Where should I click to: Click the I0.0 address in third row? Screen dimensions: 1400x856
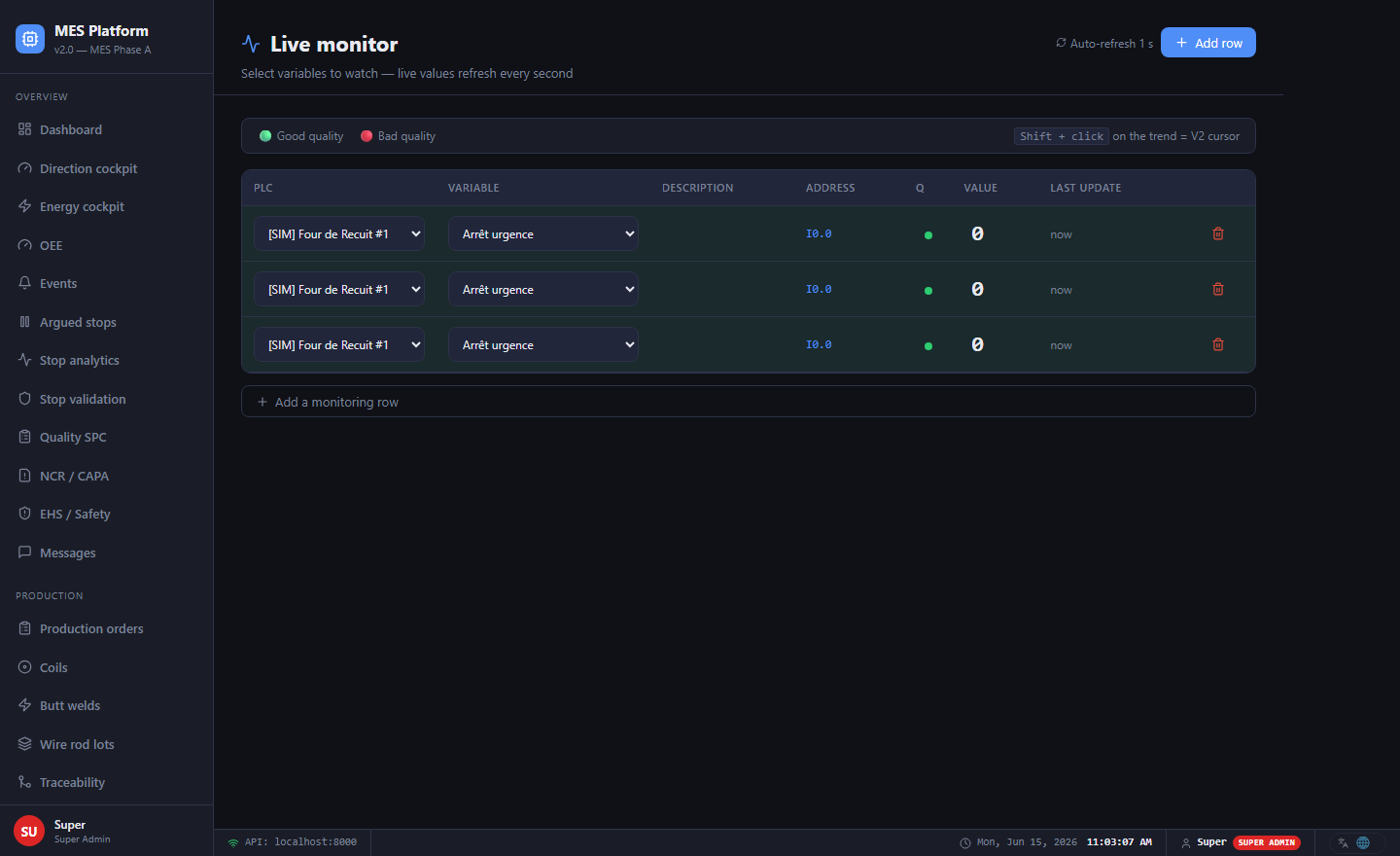[x=819, y=344]
